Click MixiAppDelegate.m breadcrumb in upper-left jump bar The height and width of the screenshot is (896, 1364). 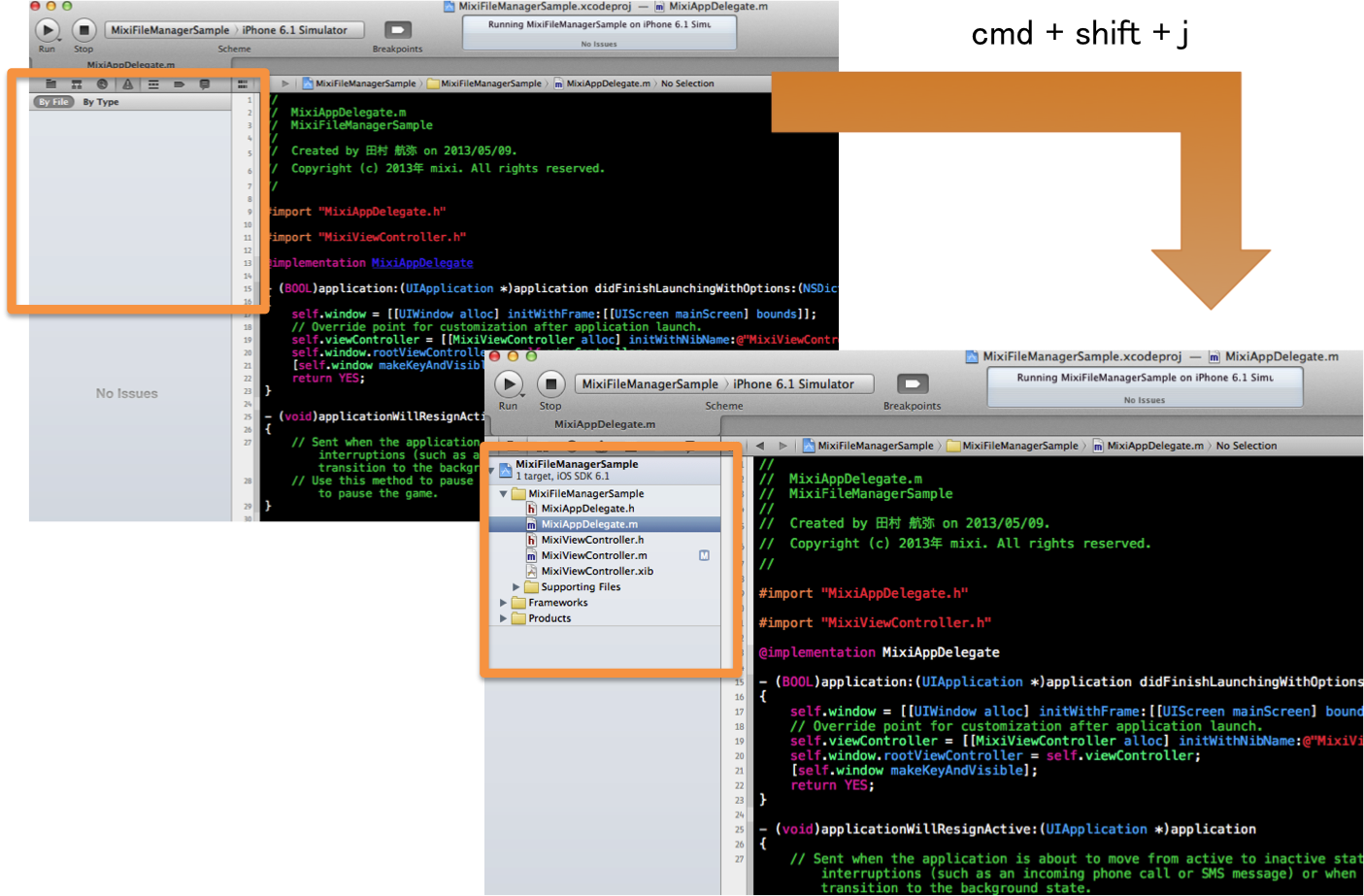click(602, 83)
